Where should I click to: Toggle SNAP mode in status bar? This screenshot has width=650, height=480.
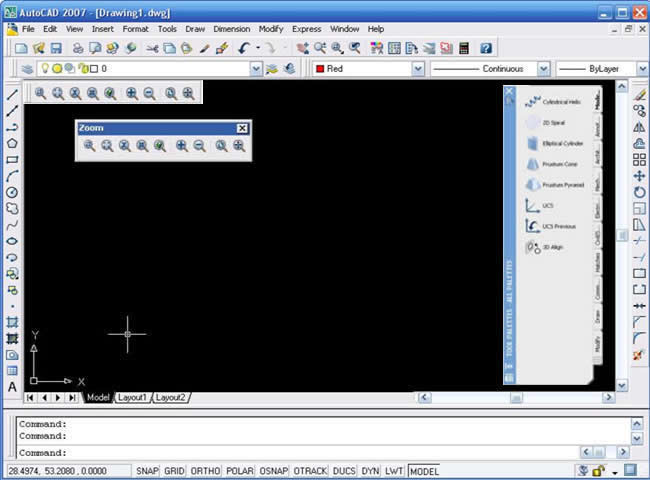click(x=147, y=471)
